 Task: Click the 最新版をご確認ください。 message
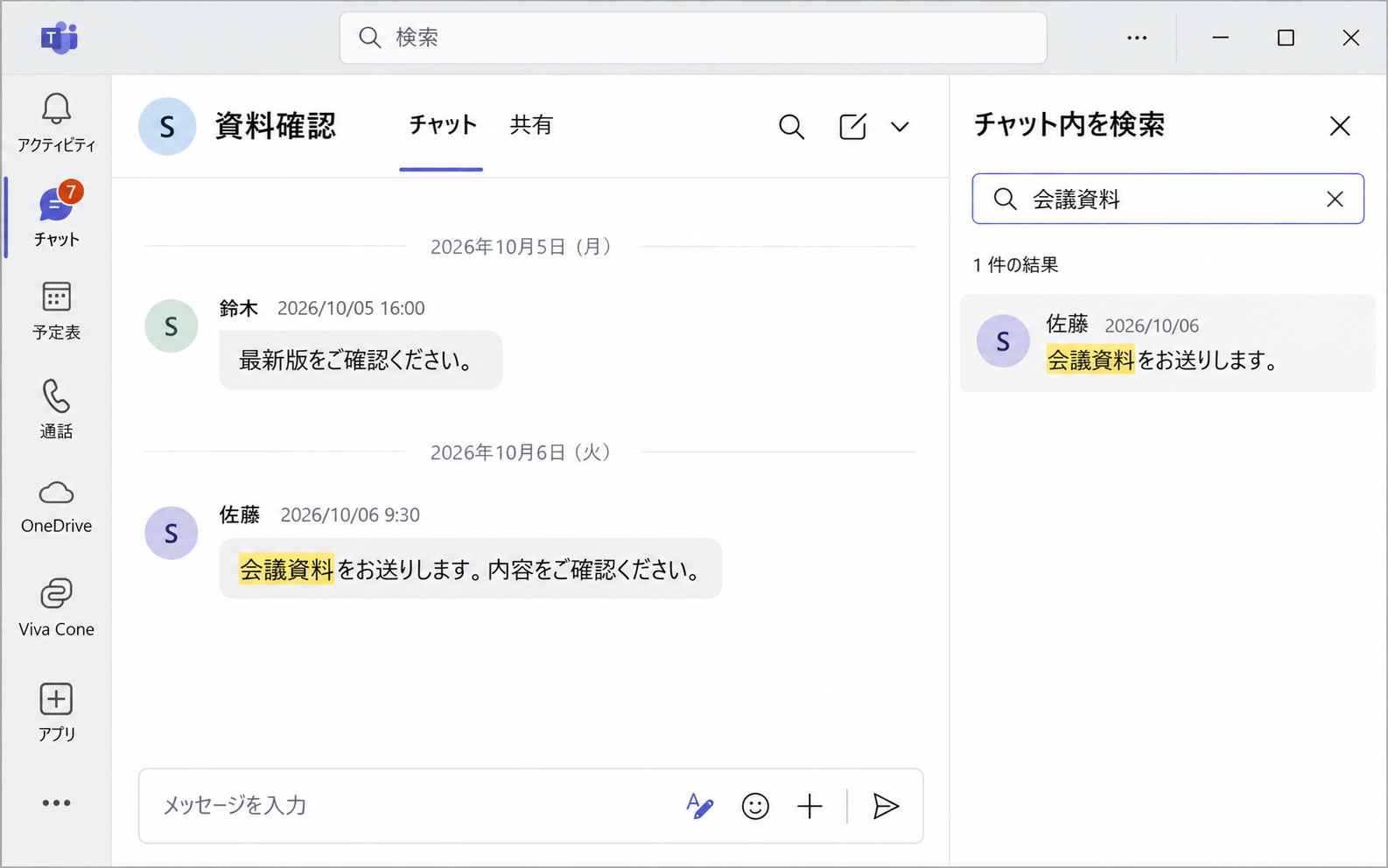(x=361, y=360)
